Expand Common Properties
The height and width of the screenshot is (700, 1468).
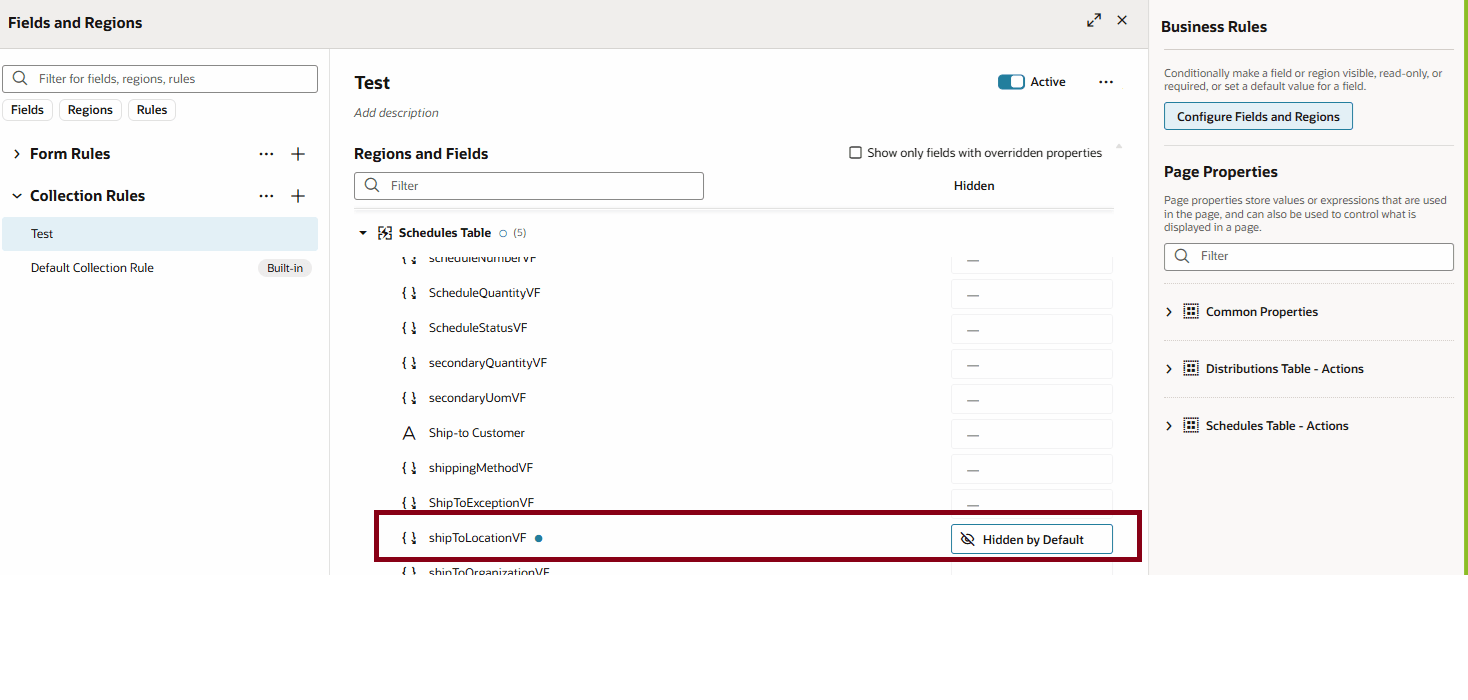[x=1169, y=312]
